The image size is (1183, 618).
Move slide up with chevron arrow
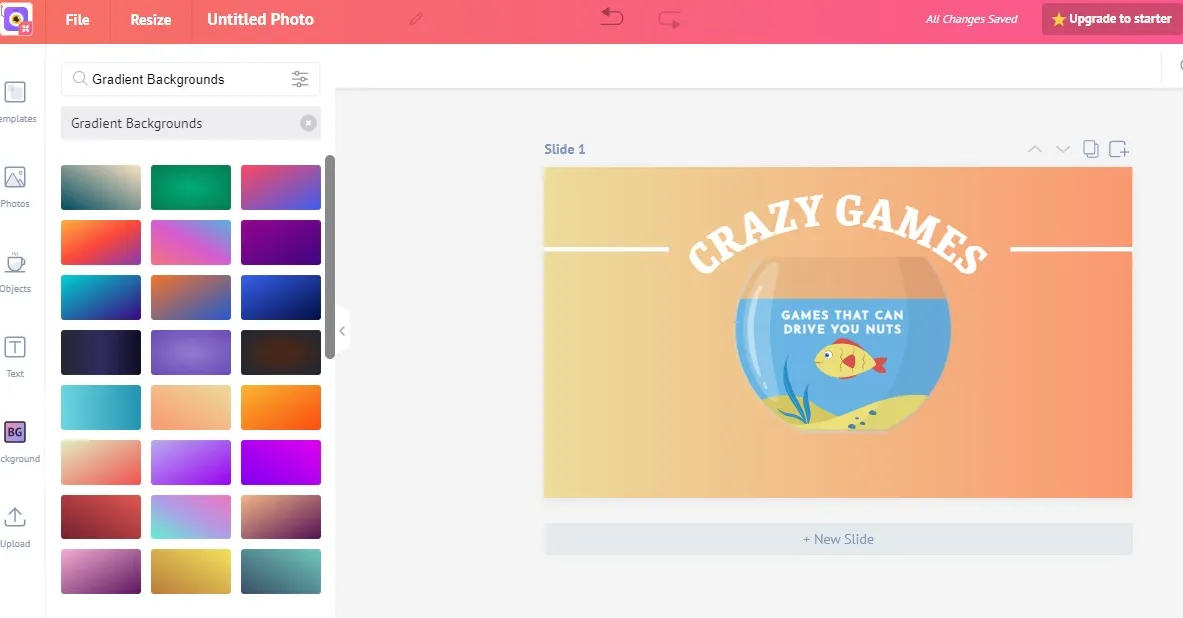pyautogui.click(x=1035, y=149)
